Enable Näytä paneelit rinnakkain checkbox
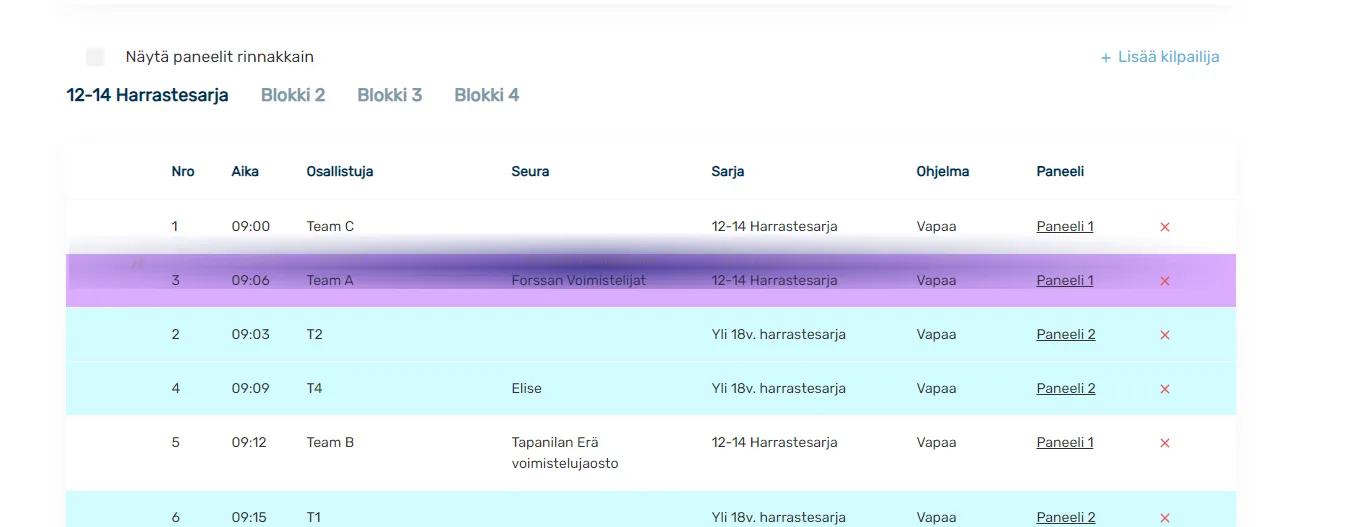The height and width of the screenshot is (527, 1358). point(95,57)
